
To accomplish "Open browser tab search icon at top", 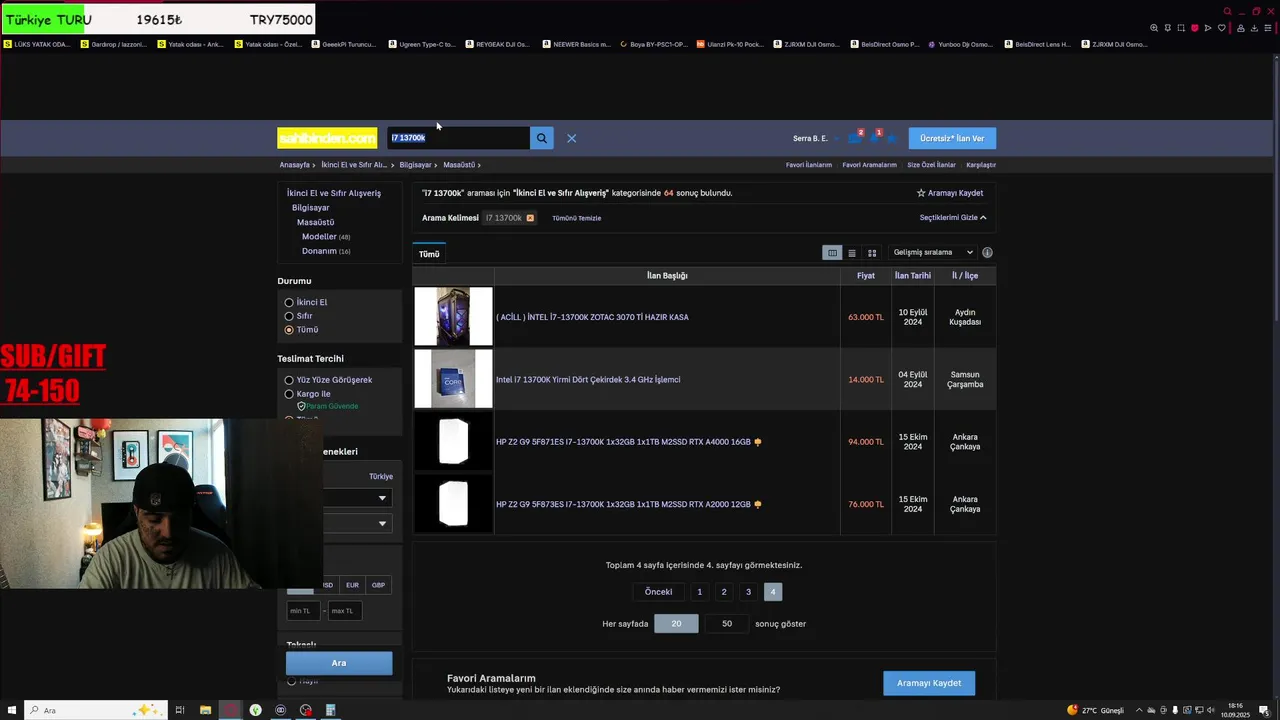I will click(1228, 12).
